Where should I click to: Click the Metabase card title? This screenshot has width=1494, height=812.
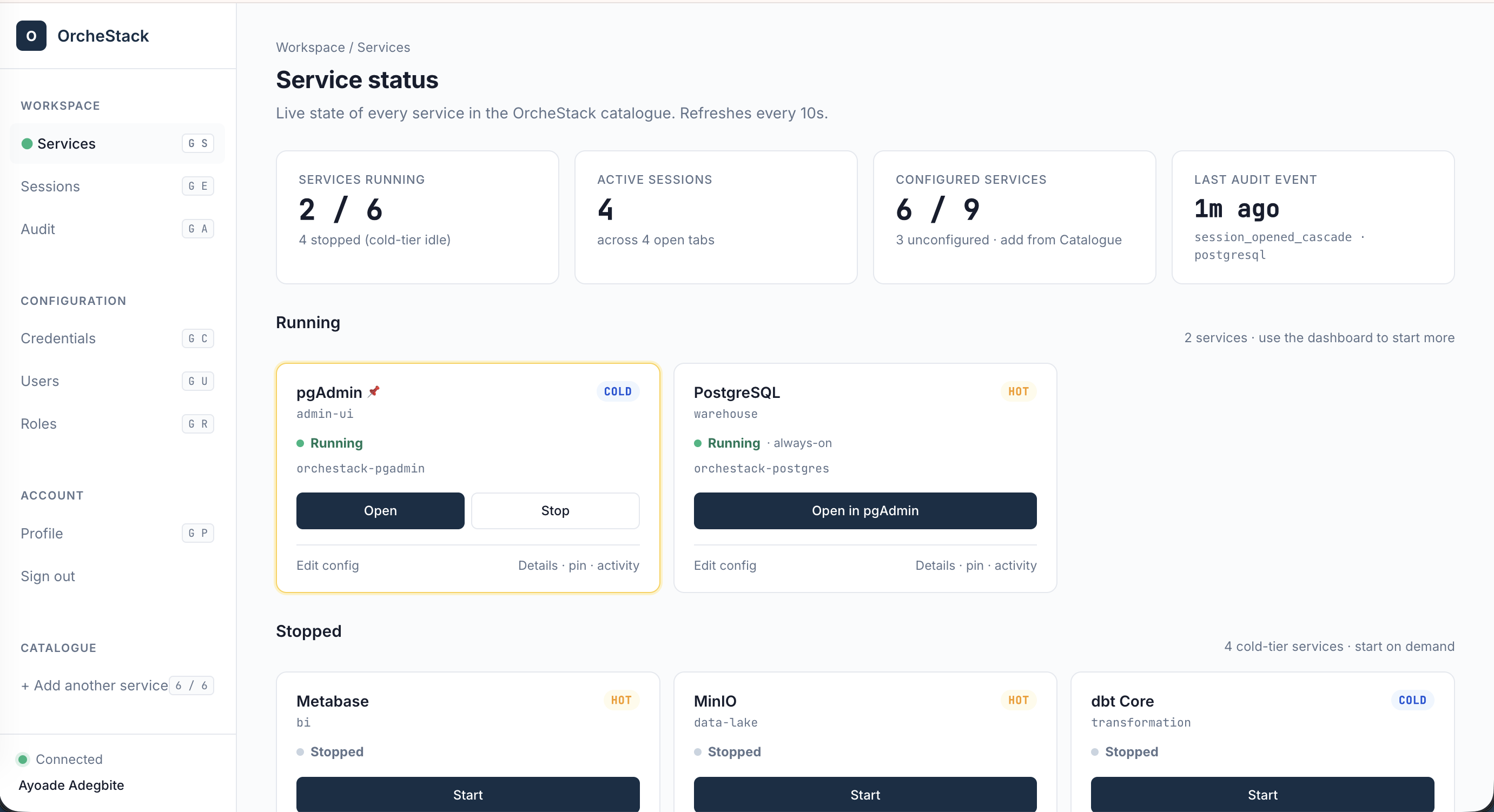pyautogui.click(x=332, y=701)
